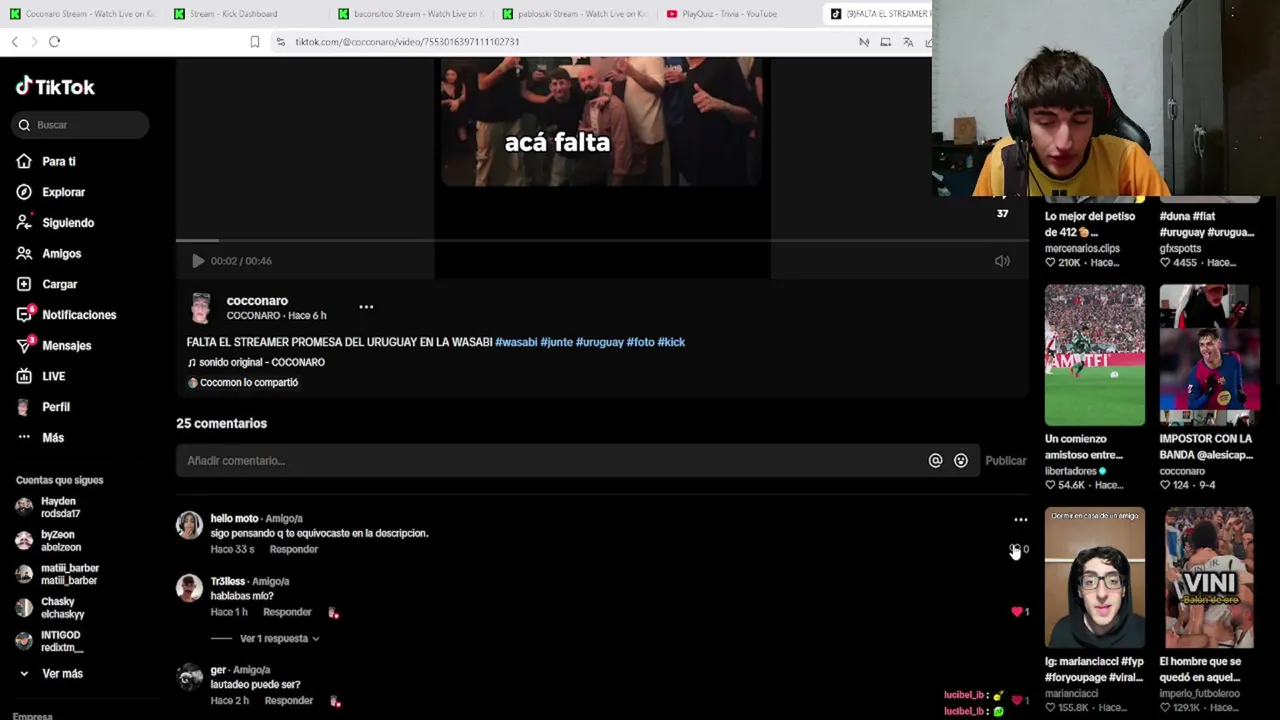1280x720 pixels.
Task: Reply to hello moto comment
Action: pos(293,549)
